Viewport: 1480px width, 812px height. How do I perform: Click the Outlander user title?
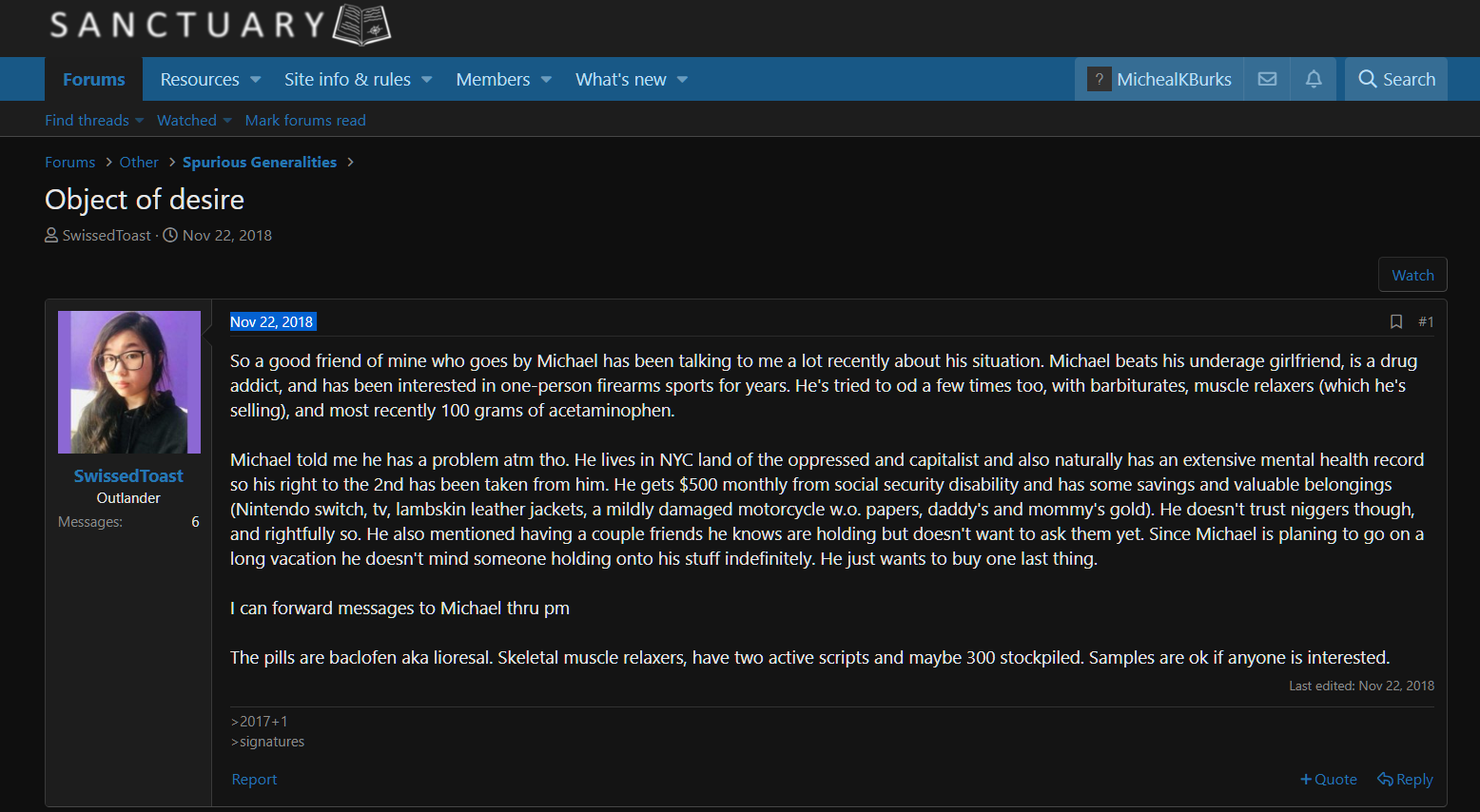128,497
